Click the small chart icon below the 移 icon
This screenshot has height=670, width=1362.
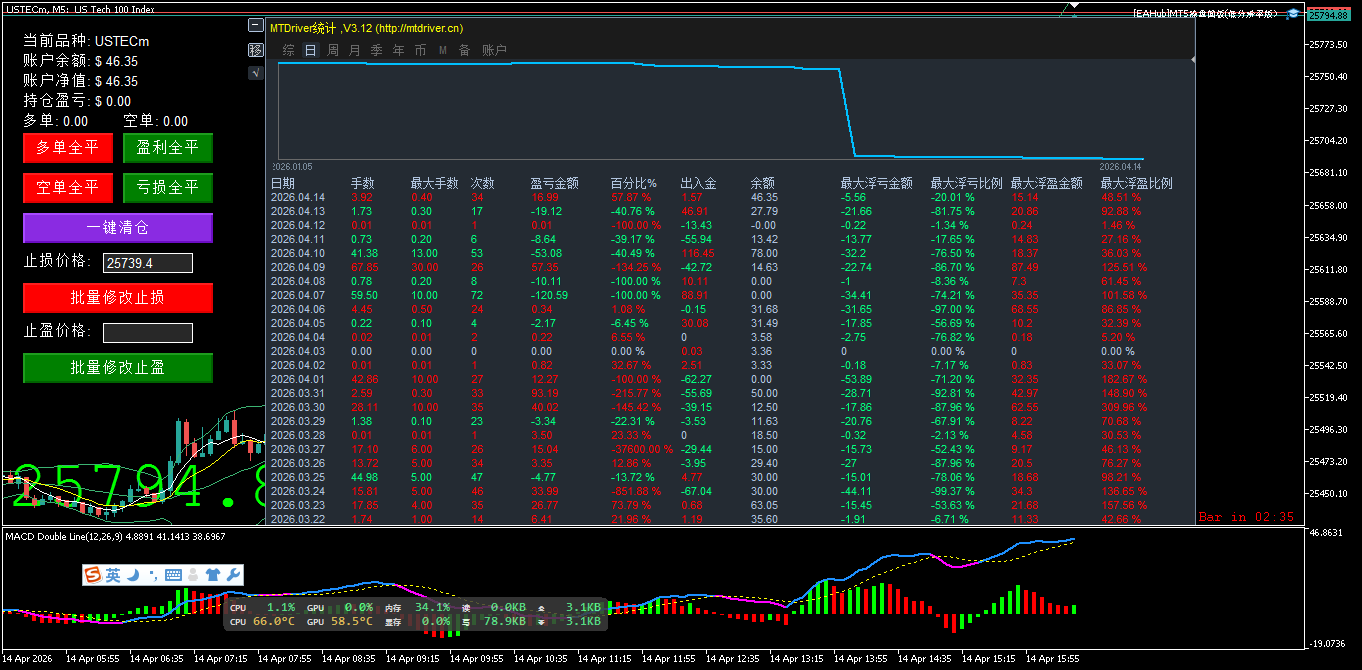pyautogui.click(x=256, y=73)
